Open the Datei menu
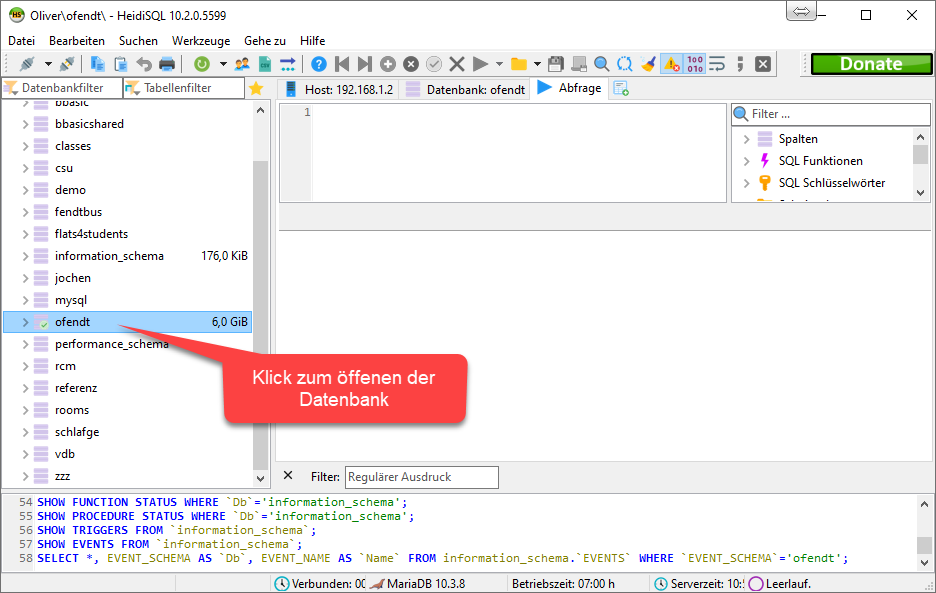 coord(21,41)
